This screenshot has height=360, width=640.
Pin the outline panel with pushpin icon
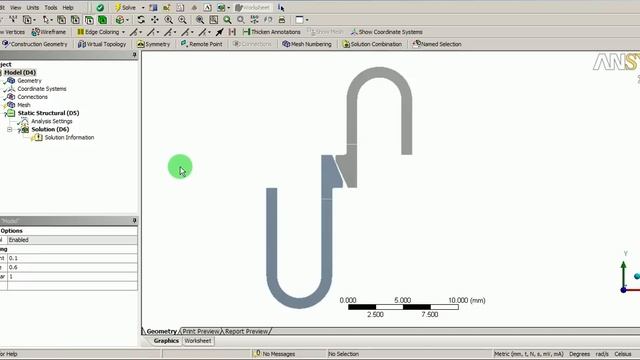coord(134,55)
